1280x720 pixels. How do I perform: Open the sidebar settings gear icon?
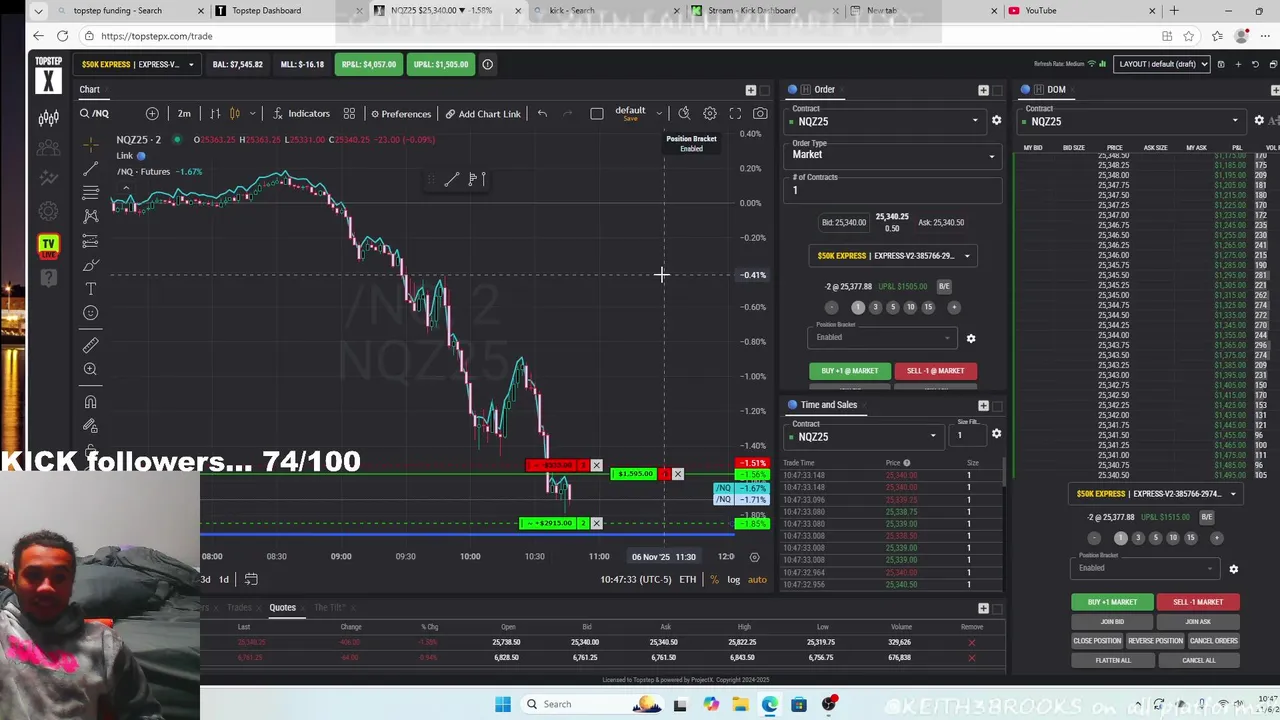pyautogui.click(x=48, y=211)
